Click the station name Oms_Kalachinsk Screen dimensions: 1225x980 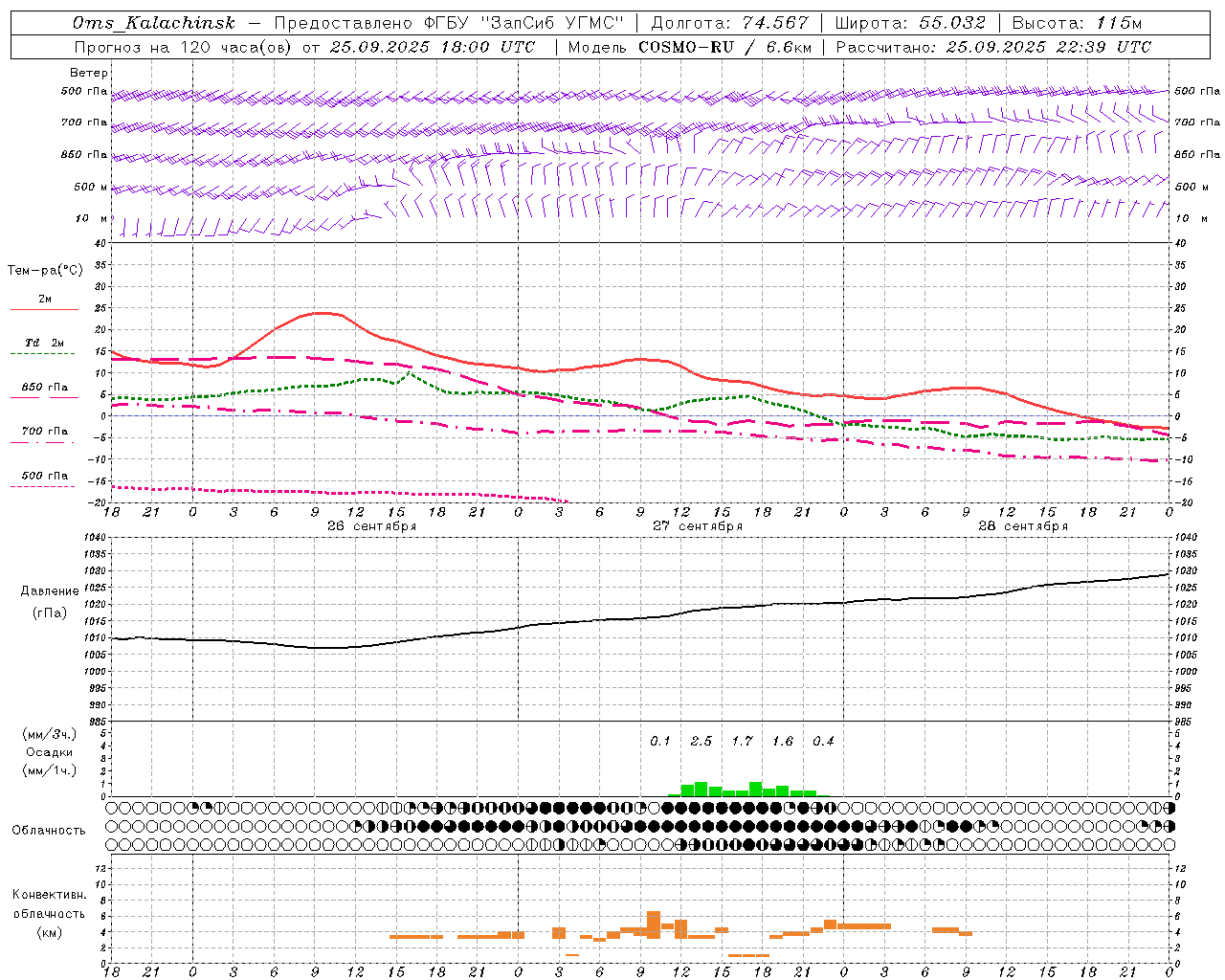click(x=154, y=23)
